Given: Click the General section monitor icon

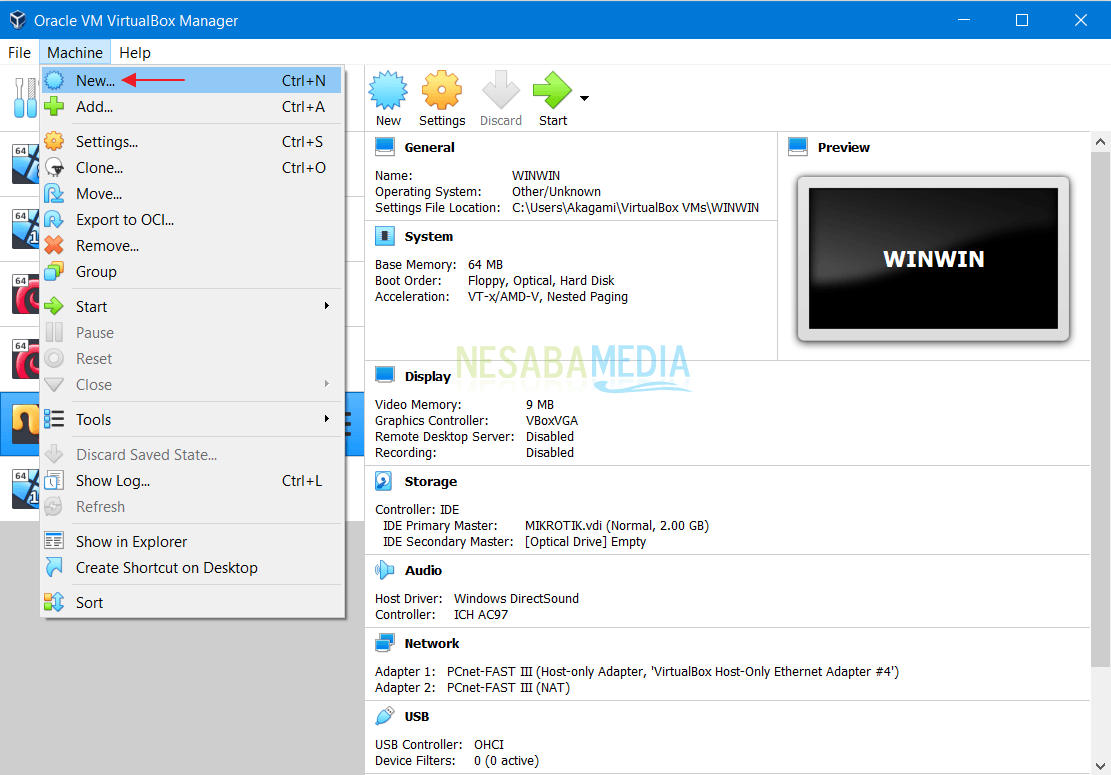Looking at the screenshot, I should pos(385,147).
